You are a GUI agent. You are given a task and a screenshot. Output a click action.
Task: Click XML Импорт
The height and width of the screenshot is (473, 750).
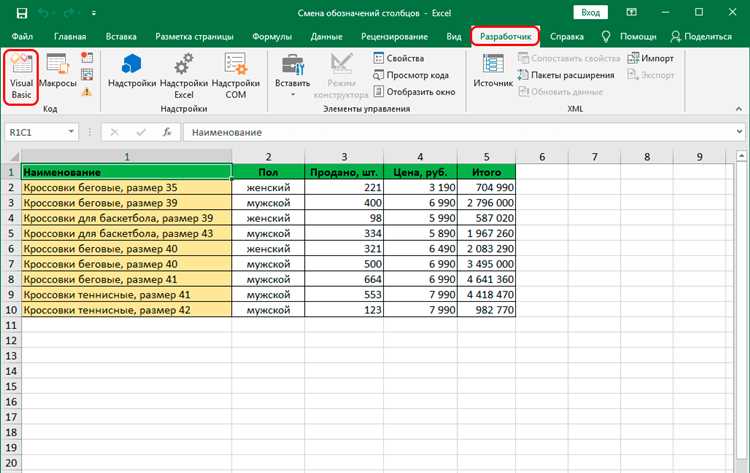pos(651,58)
